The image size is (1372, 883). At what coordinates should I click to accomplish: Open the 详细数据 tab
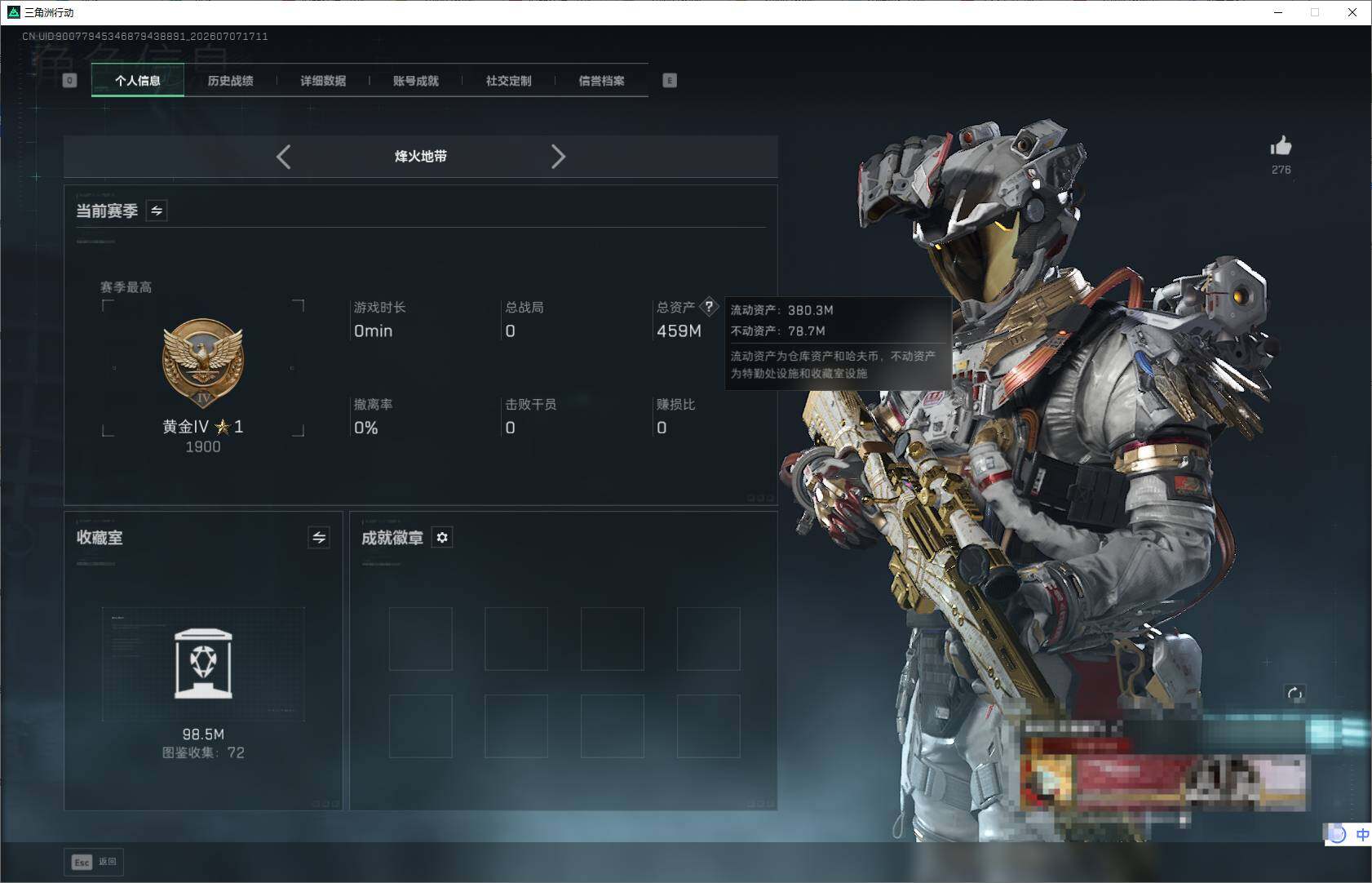pos(323,81)
